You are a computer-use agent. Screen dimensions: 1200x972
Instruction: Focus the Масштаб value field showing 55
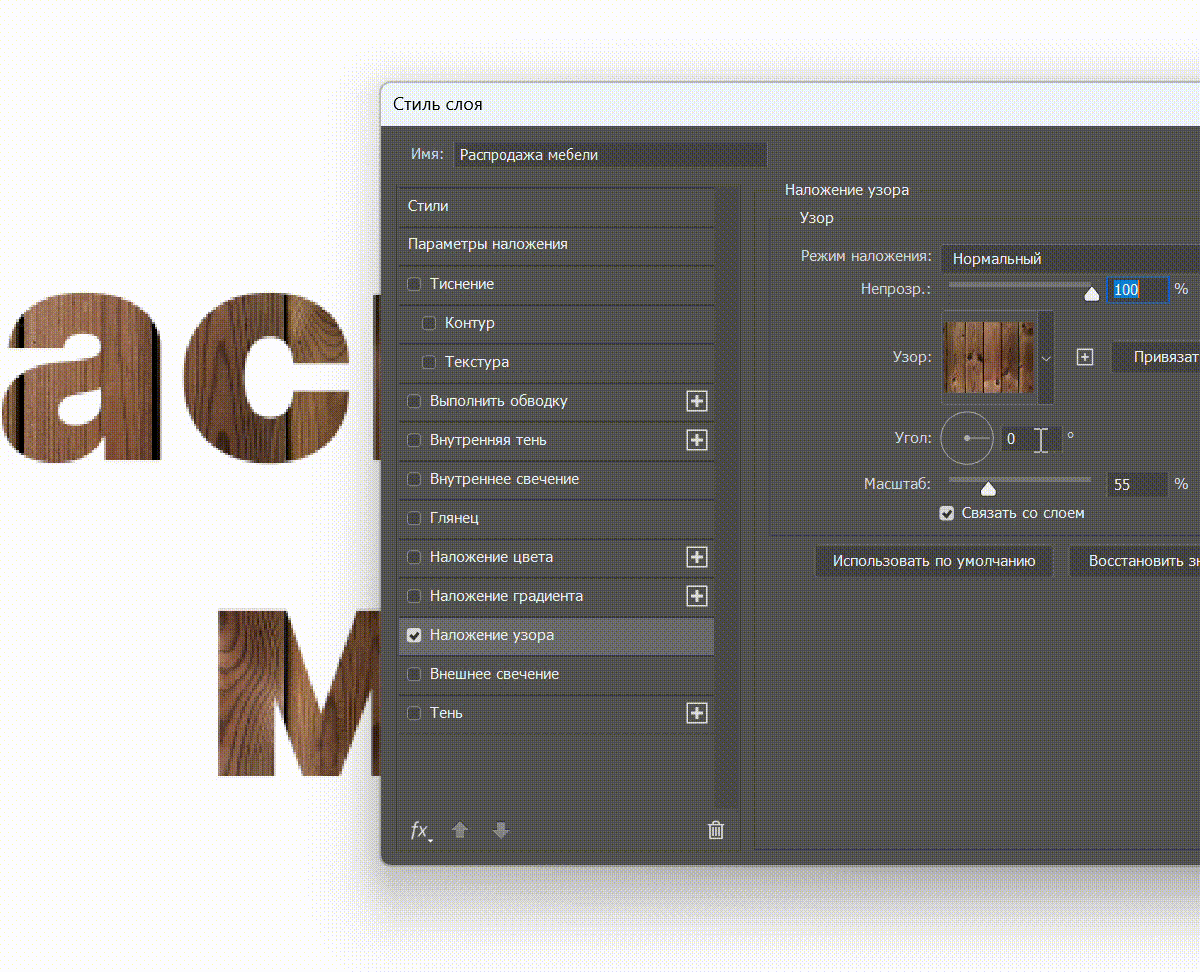pos(1137,484)
